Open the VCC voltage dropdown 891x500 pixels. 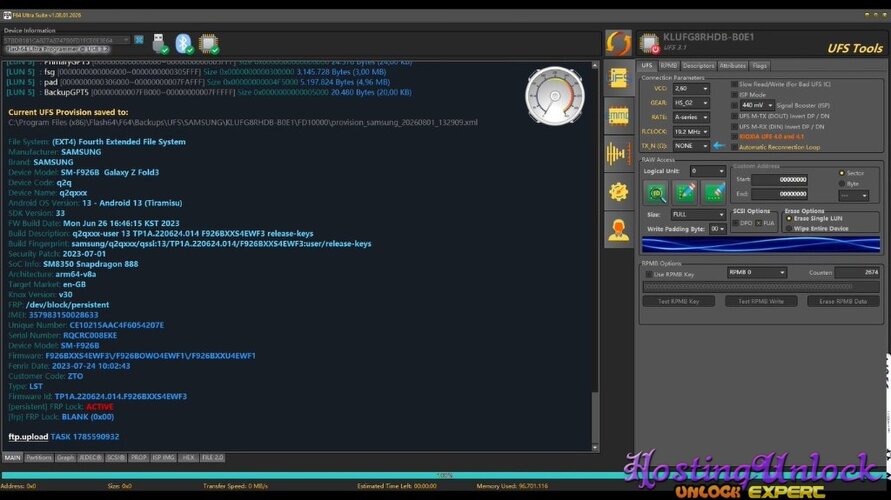coord(690,89)
